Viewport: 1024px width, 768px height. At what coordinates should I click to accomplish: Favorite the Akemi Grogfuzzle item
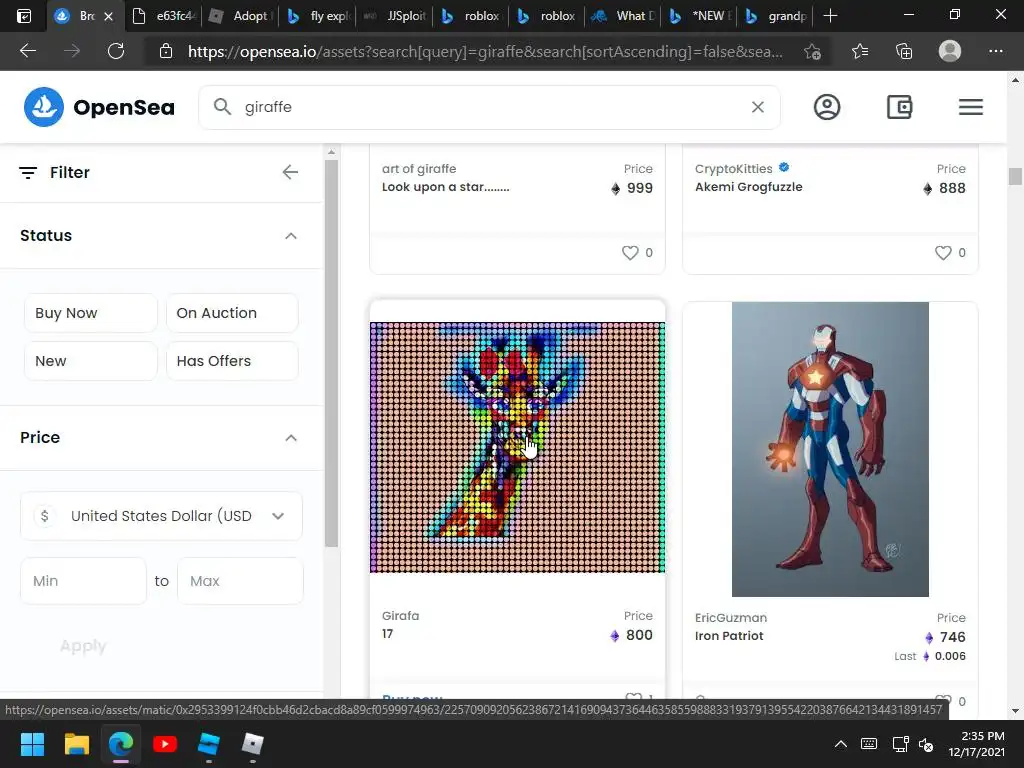(x=943, y=253)
